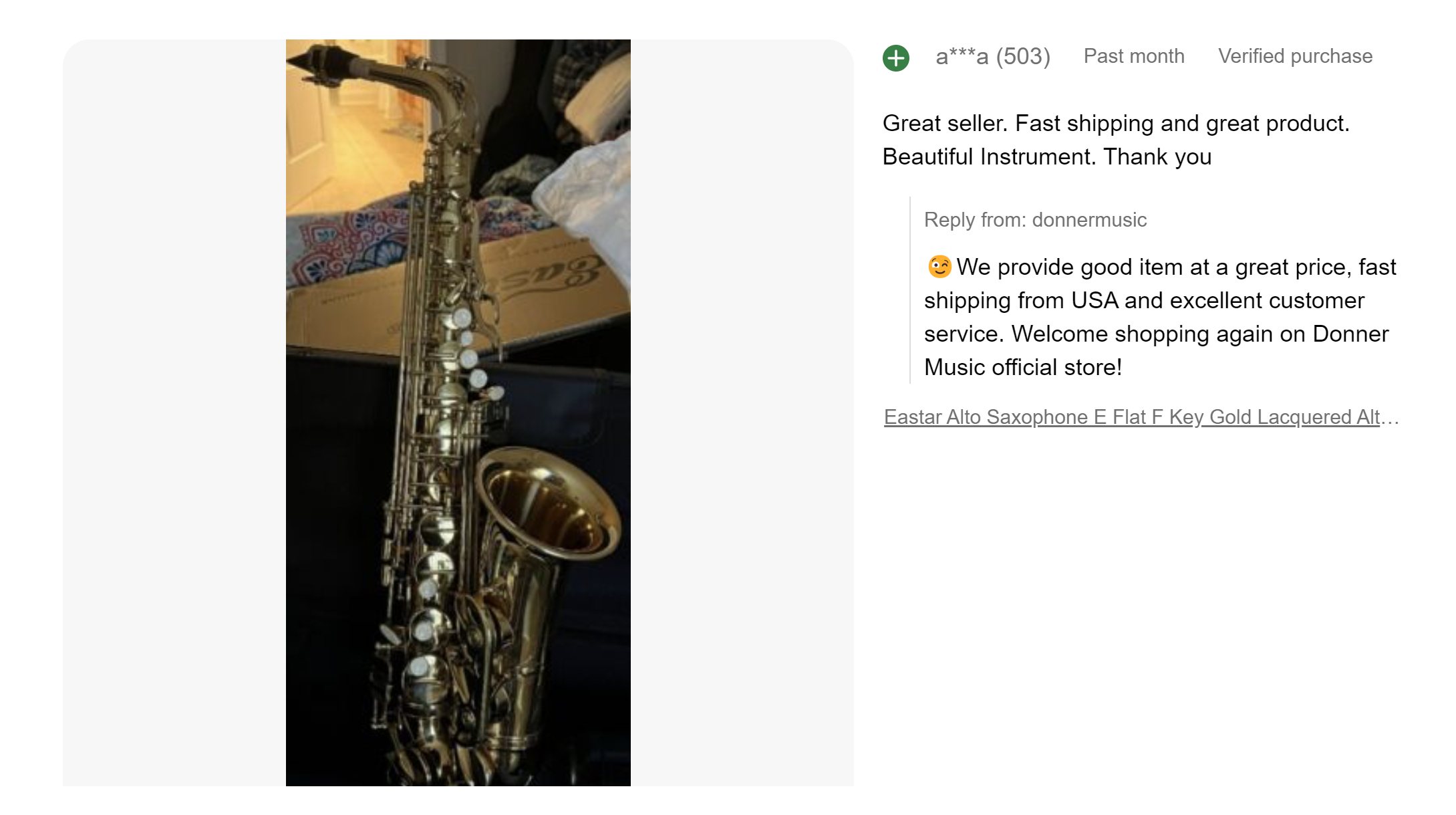The width and height of the screenshot is (1456, 815).
Task: Click the Reply from: donnermusic heading
Action: 1035,220
